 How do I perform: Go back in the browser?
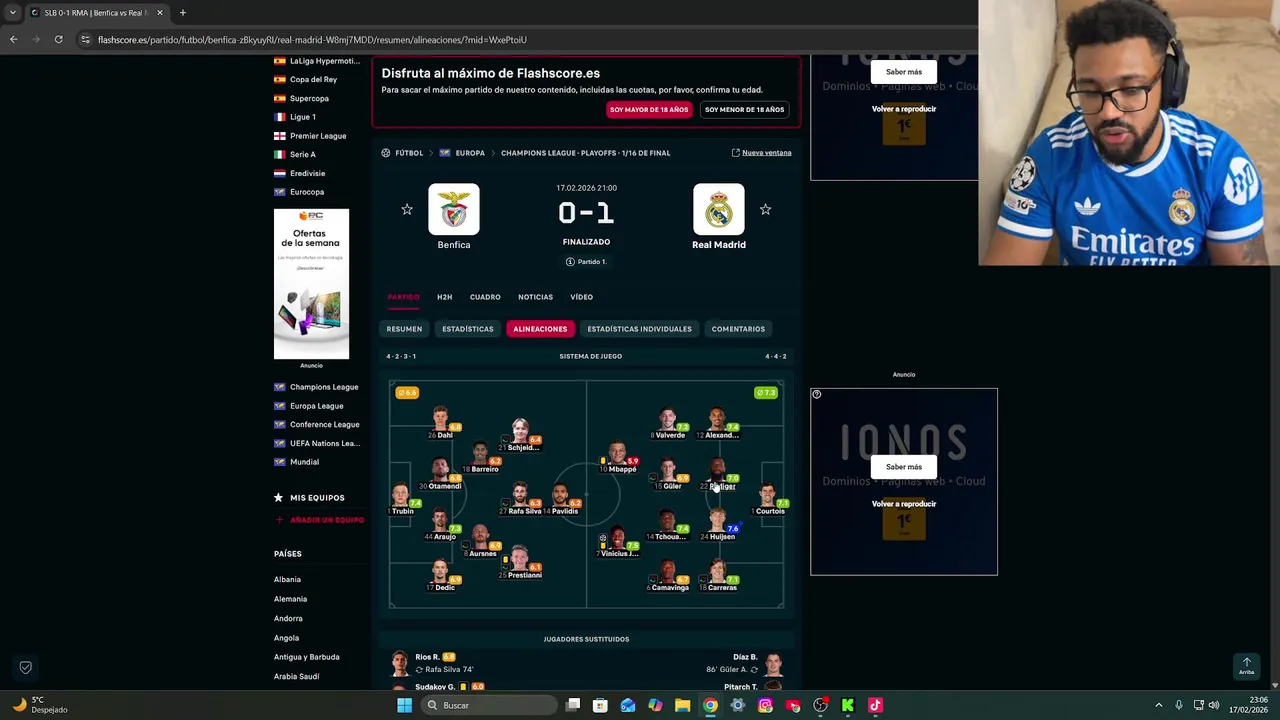click(13, 39)
